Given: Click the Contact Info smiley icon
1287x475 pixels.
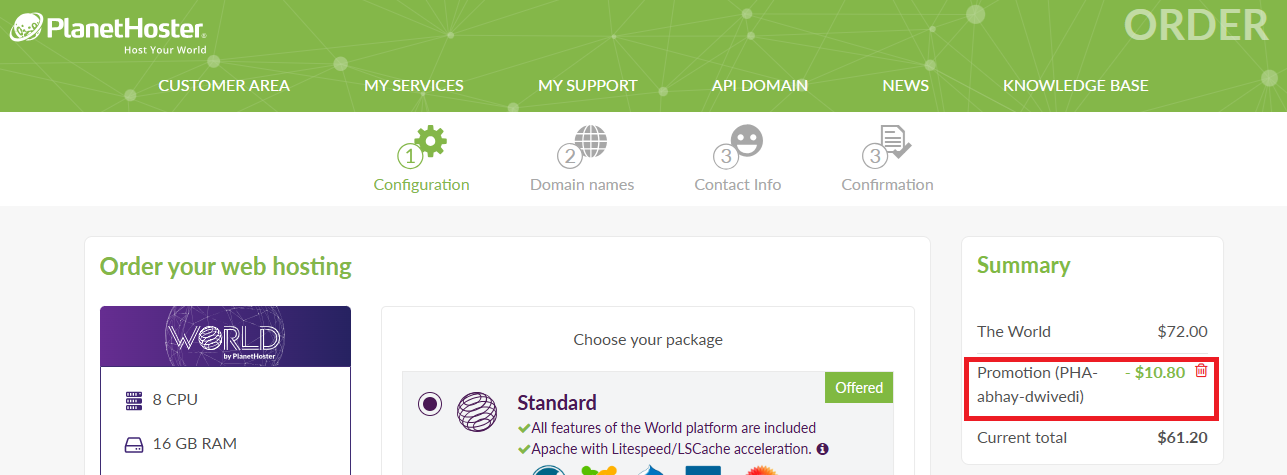Looking at the screenshot, I should (x=746, y=141).
